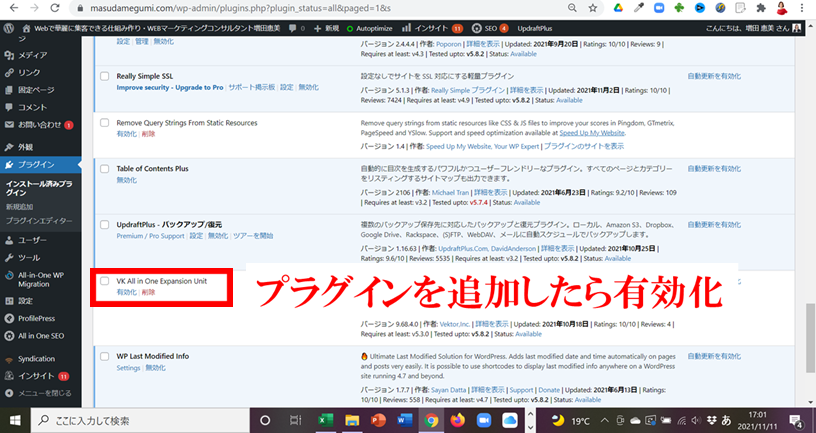Open インサイト in the sidebar
The image size is (816, 433).
[36, 376]
